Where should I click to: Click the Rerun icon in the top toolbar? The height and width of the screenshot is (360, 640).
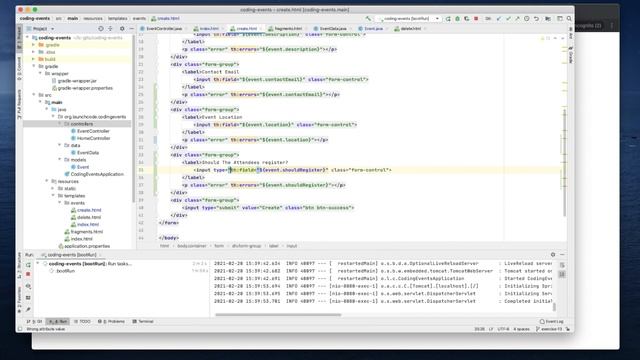448,19
